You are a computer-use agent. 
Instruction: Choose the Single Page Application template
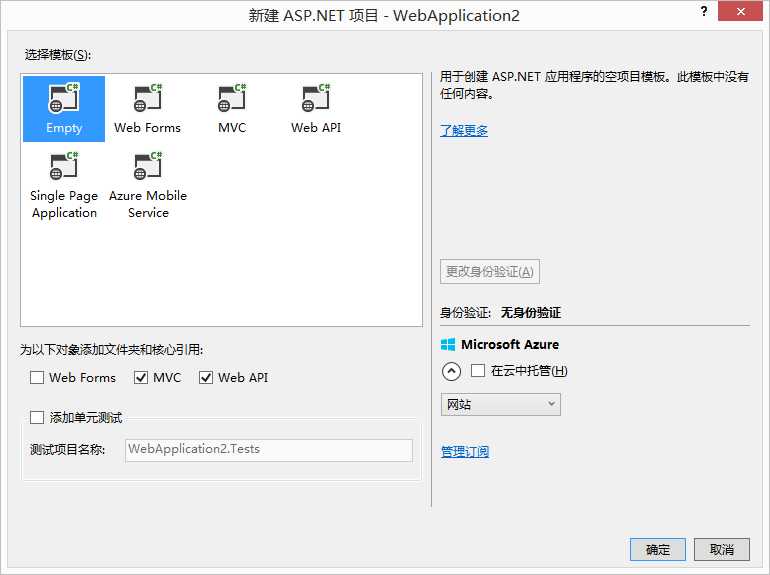pyautogui.click(x=64, y=185)
